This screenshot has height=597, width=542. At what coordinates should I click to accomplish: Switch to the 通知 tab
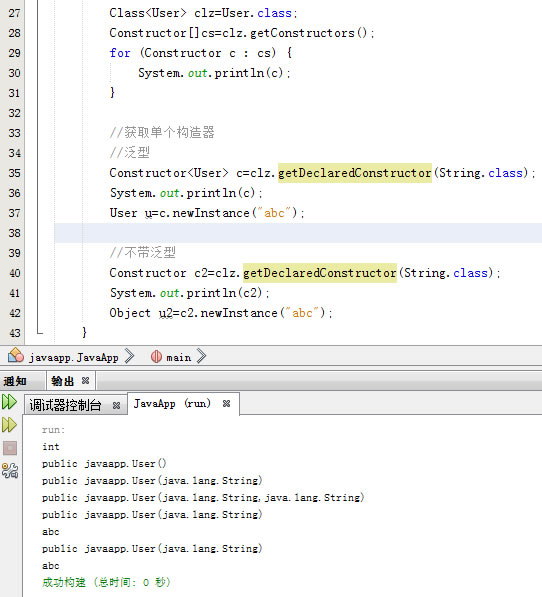(15, 381)
